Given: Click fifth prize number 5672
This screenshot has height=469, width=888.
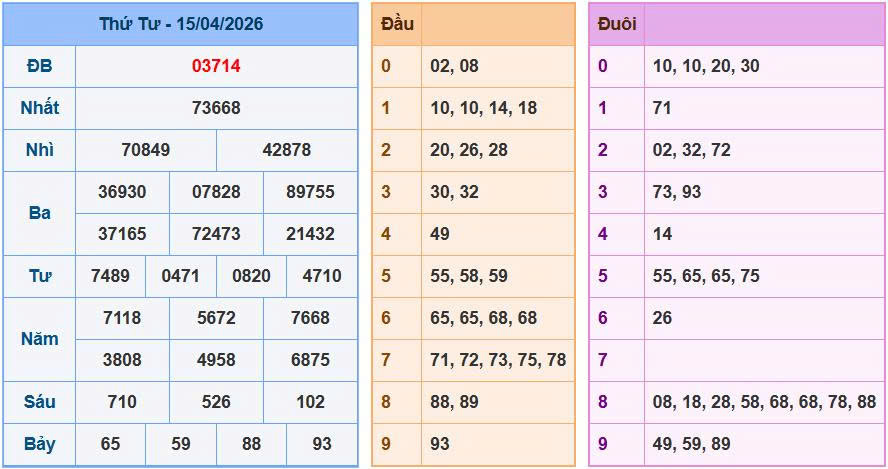Looking at the screenshot, I should 216,318.
